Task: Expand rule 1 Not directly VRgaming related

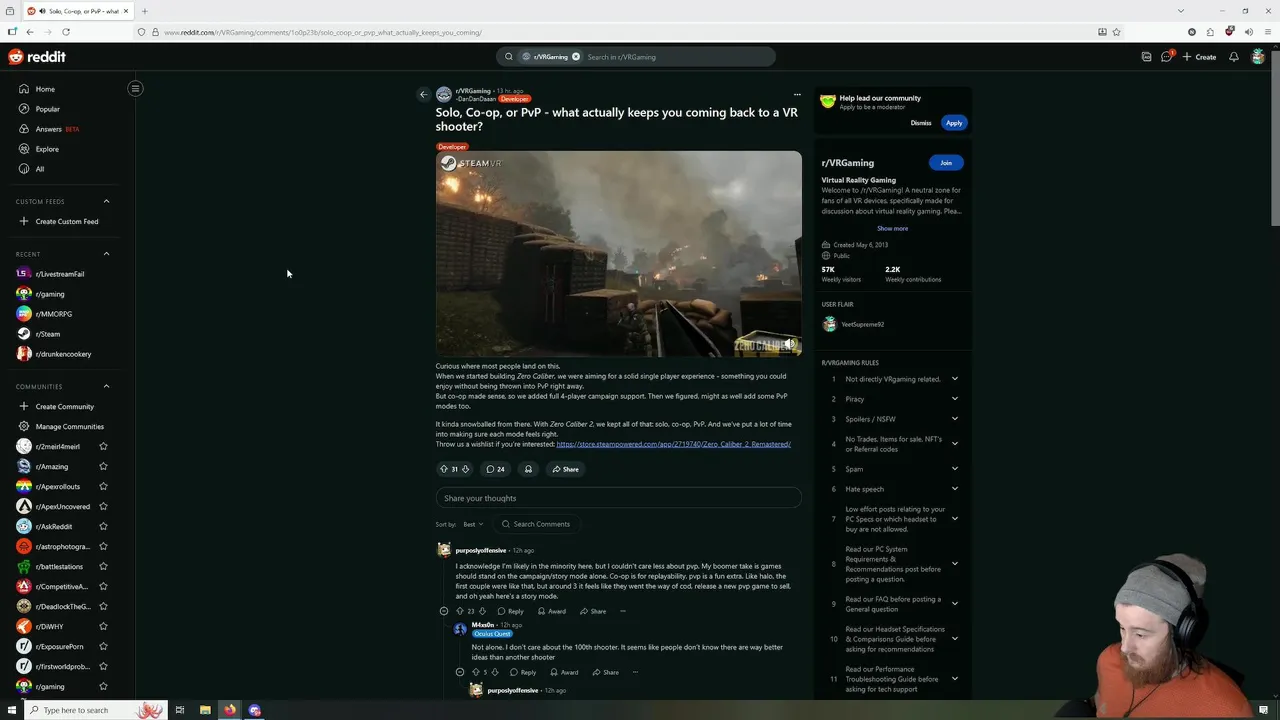Action: [x=954, y=379]
